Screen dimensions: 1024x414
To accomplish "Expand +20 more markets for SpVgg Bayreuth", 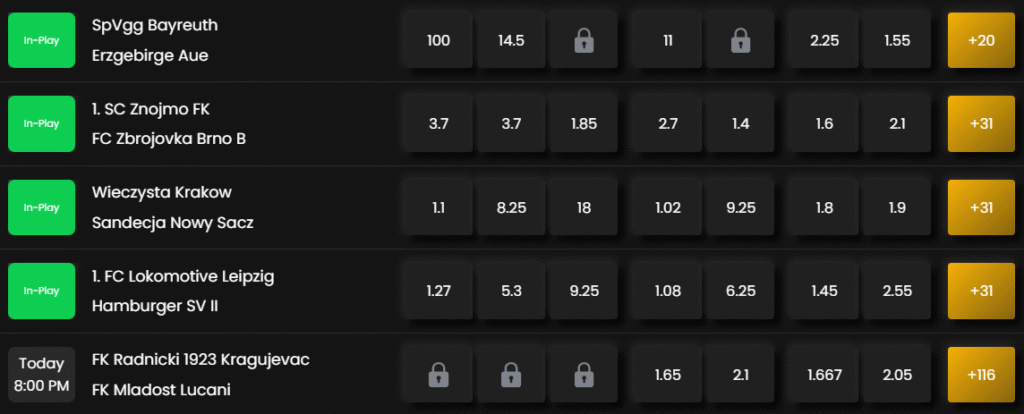I will tap(981, 40).
